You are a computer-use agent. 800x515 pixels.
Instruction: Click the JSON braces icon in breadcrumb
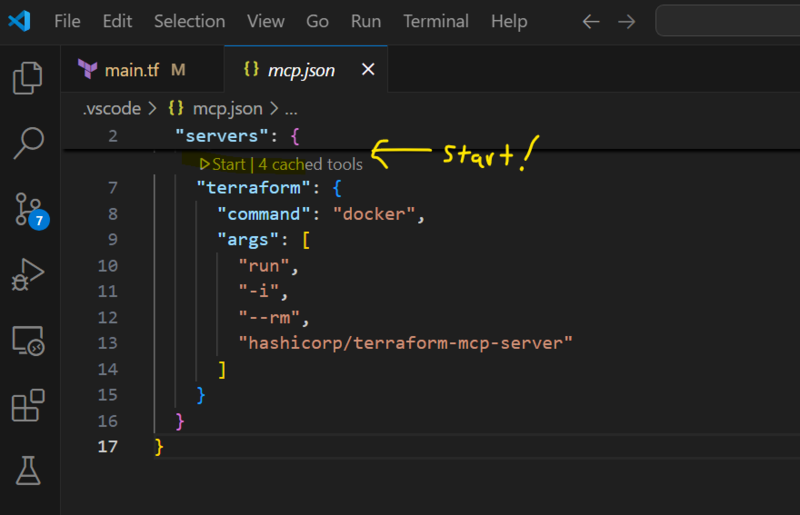176,108
